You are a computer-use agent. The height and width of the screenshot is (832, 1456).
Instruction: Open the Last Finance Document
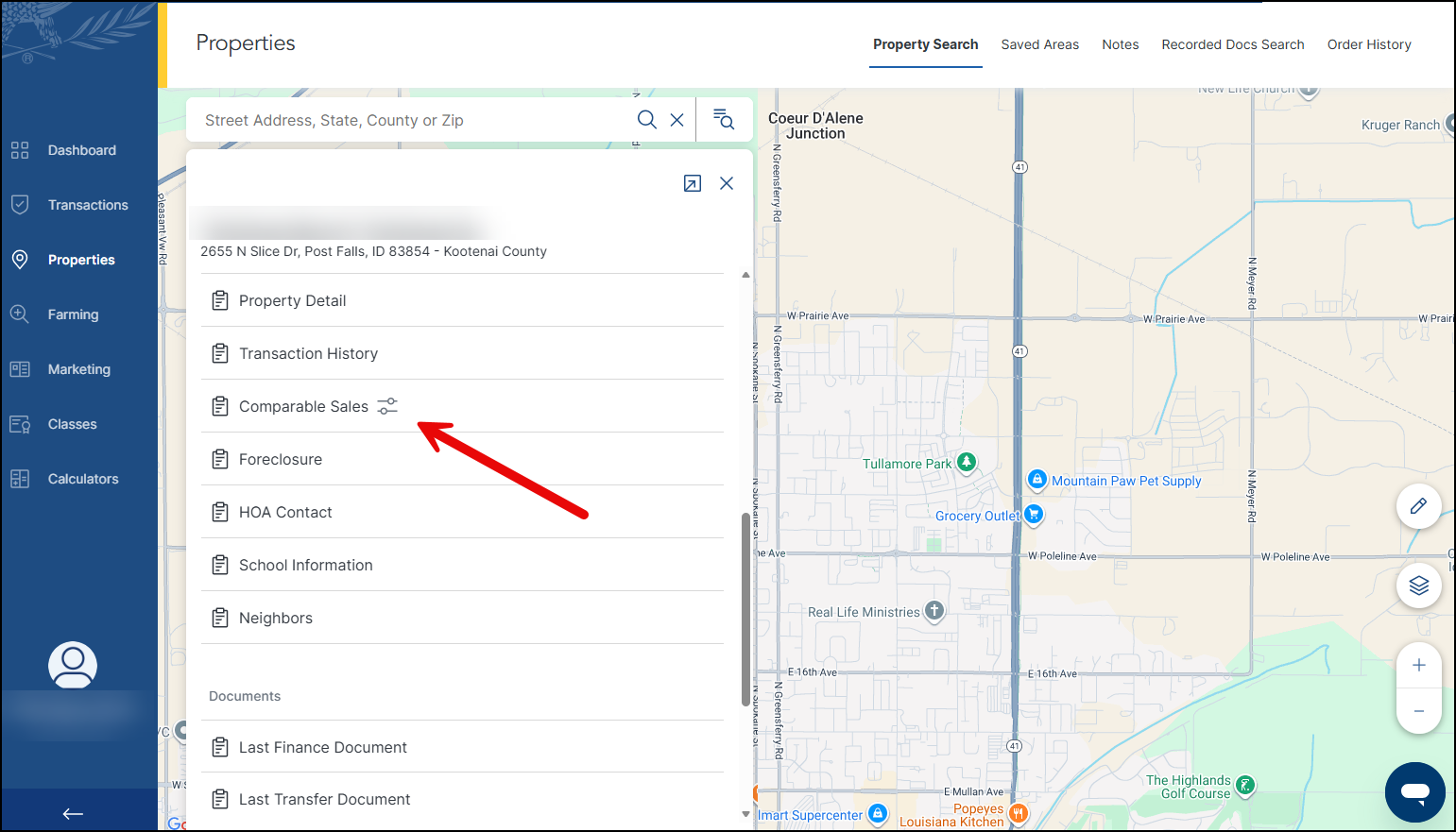coord(322,747)
